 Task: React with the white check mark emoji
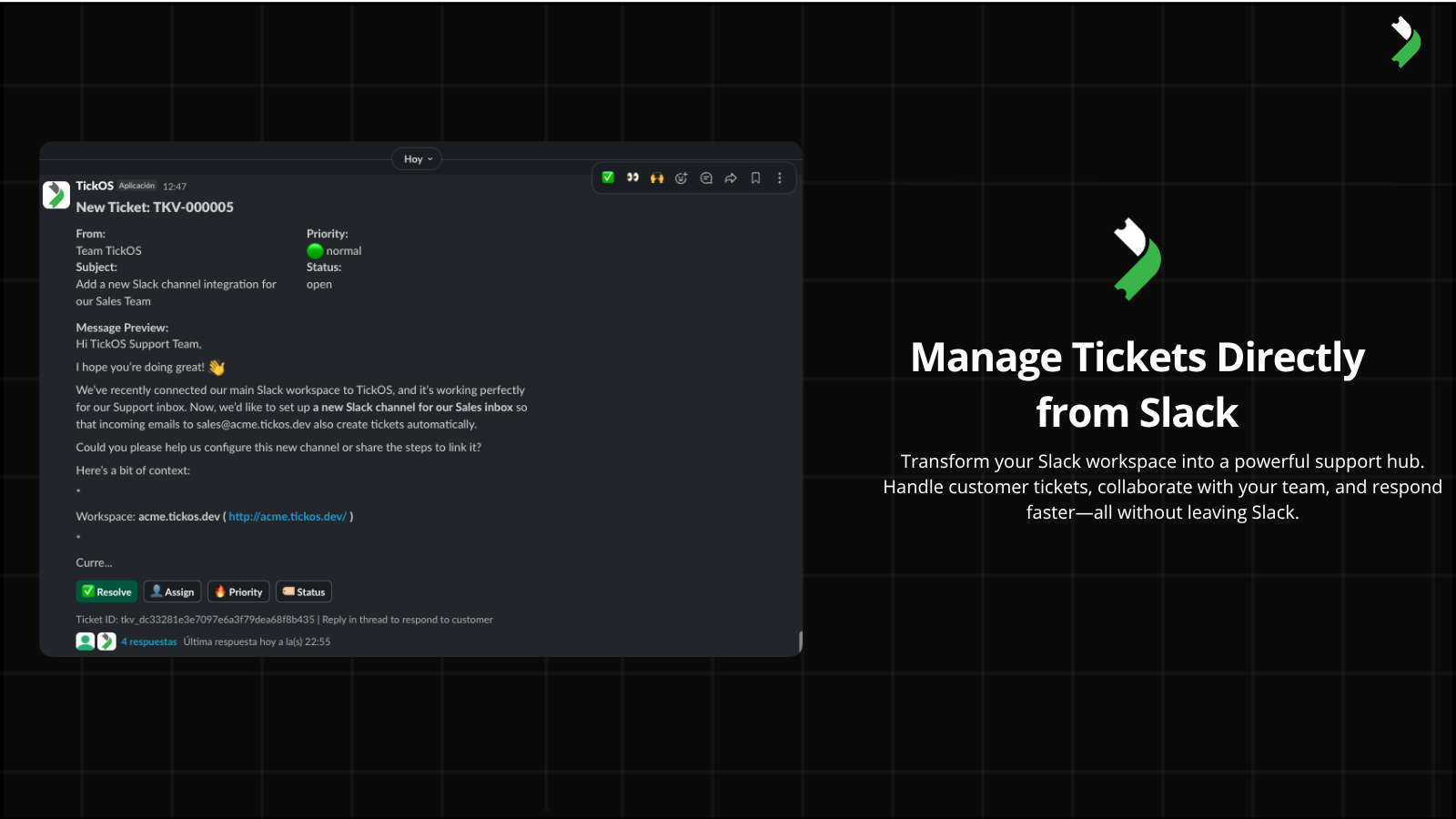tap(608, 177)
